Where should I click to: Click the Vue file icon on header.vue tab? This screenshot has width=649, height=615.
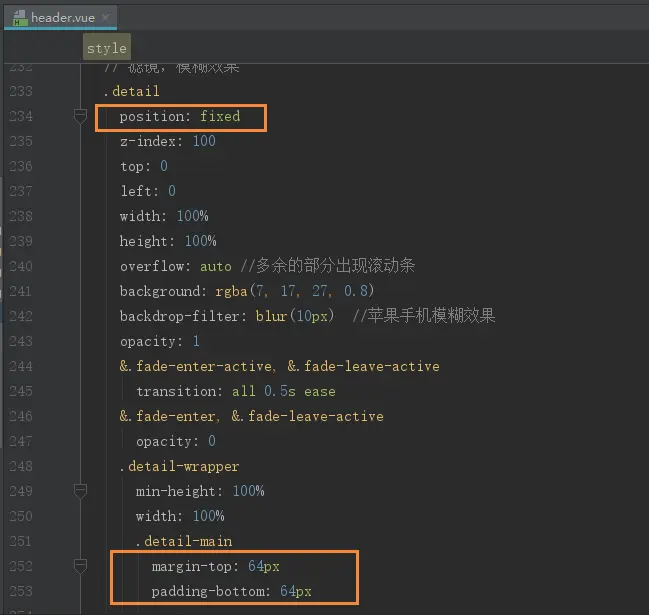(20, 18)
